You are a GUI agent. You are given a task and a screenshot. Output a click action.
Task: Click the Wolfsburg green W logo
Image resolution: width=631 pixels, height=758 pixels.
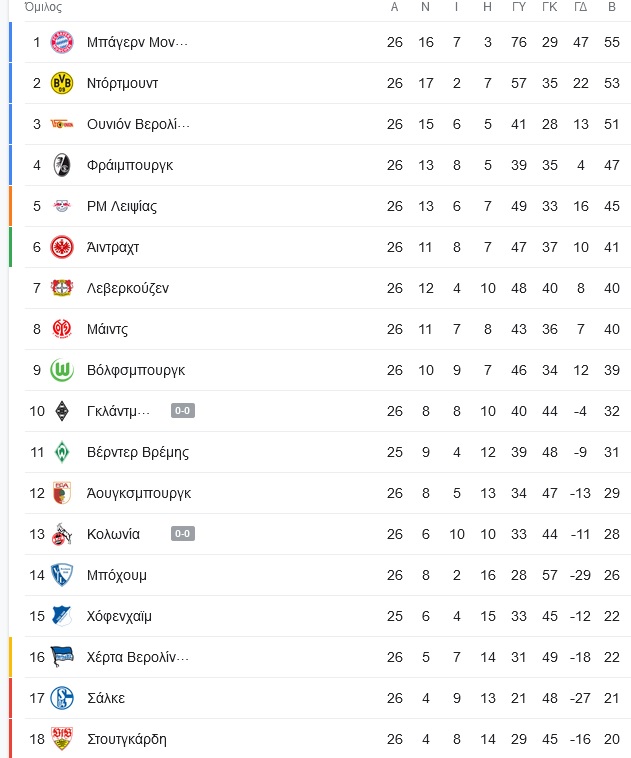[x=62, y=370]
